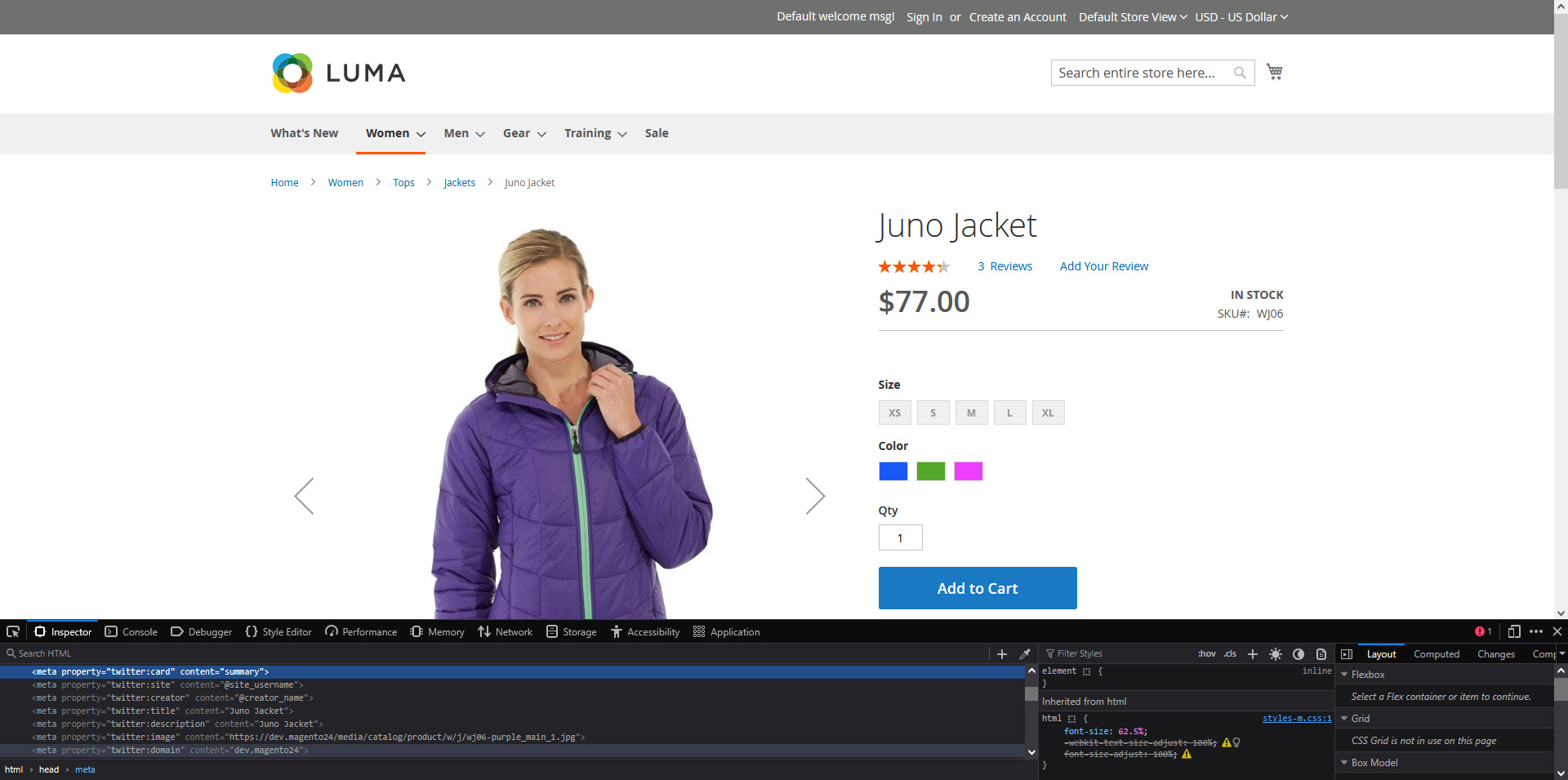This screenshot has height=780, width=1568.
Task: Expand the Training menu chevron
Action: tap(622, 134)
